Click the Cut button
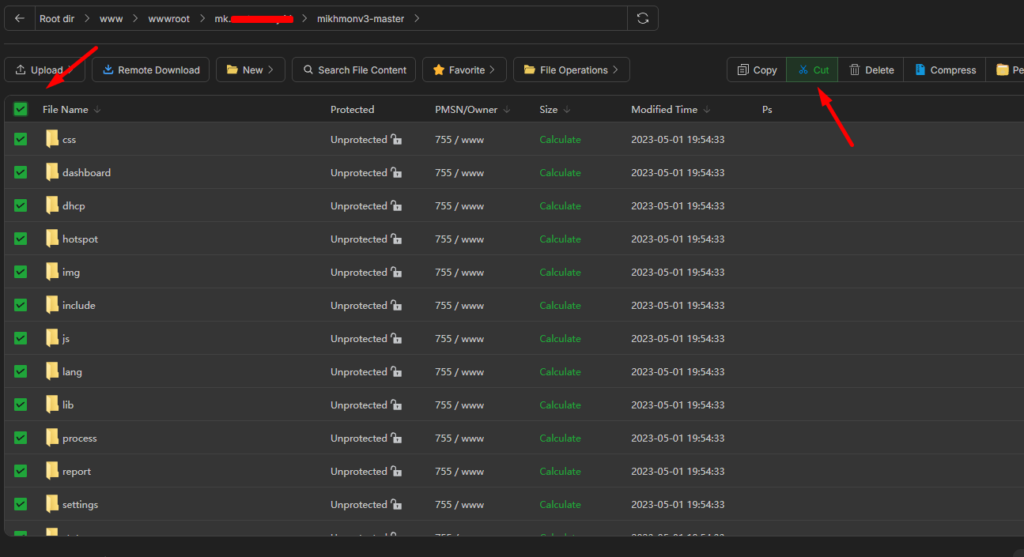 pos(812,70)
